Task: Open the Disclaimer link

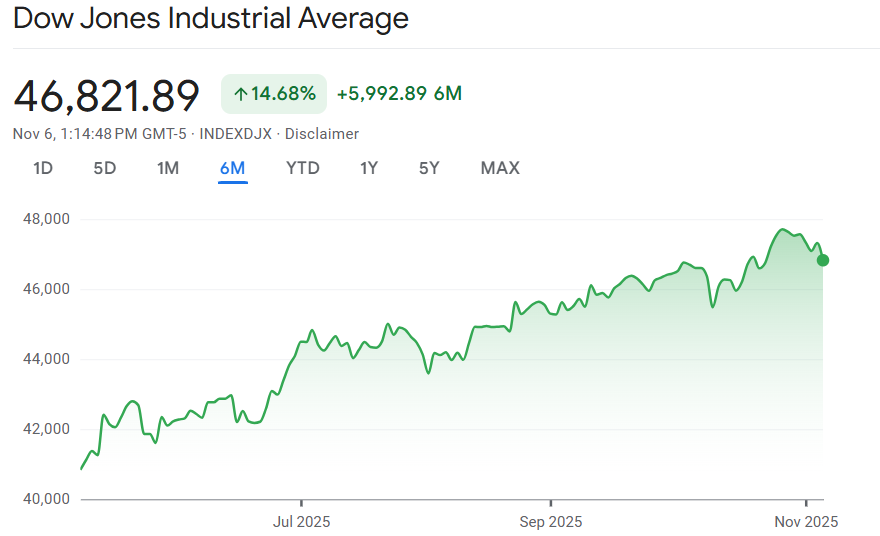Action: click(x=322, y=134)
